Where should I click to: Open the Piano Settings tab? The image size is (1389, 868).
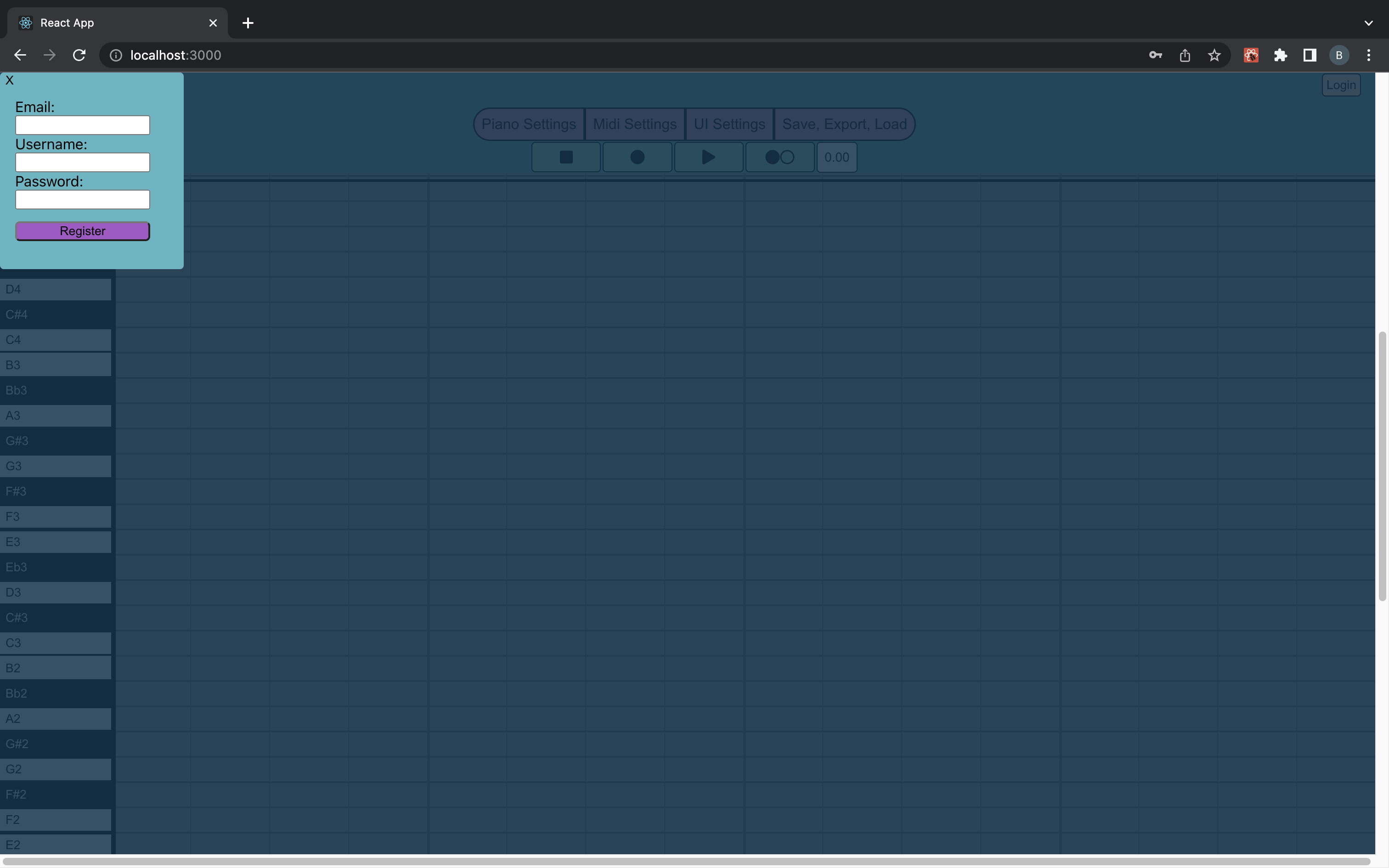pyautogui.click(x=528, y=124)
